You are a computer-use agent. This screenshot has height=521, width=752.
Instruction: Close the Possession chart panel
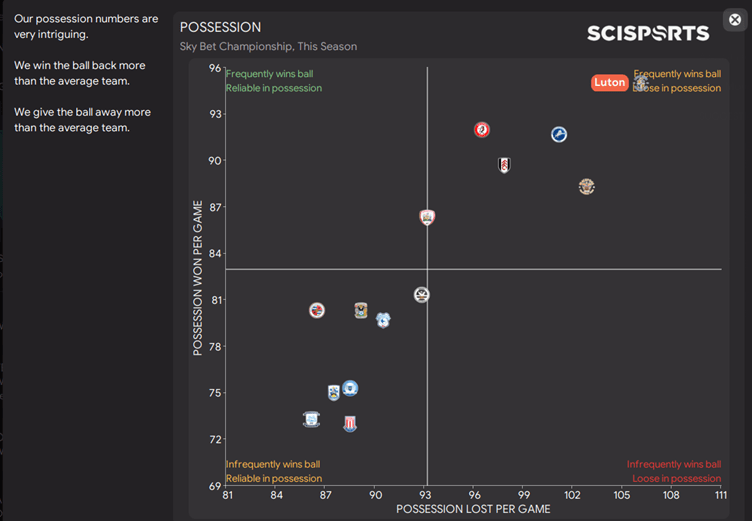click(733, 20)
